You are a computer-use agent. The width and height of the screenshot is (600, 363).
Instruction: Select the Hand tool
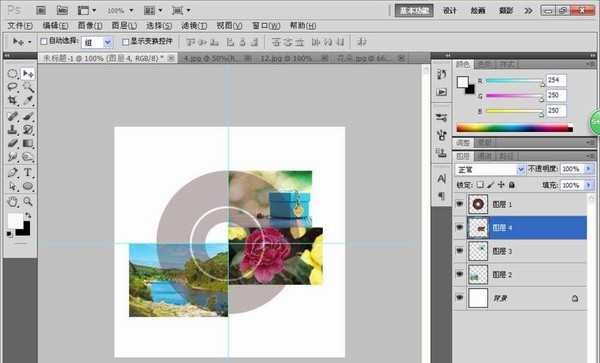[13, 202]
